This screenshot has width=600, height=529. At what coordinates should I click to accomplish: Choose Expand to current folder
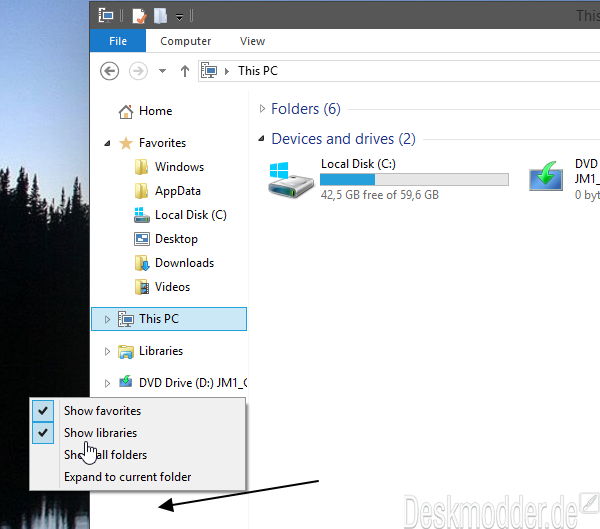tap(138, 477)
